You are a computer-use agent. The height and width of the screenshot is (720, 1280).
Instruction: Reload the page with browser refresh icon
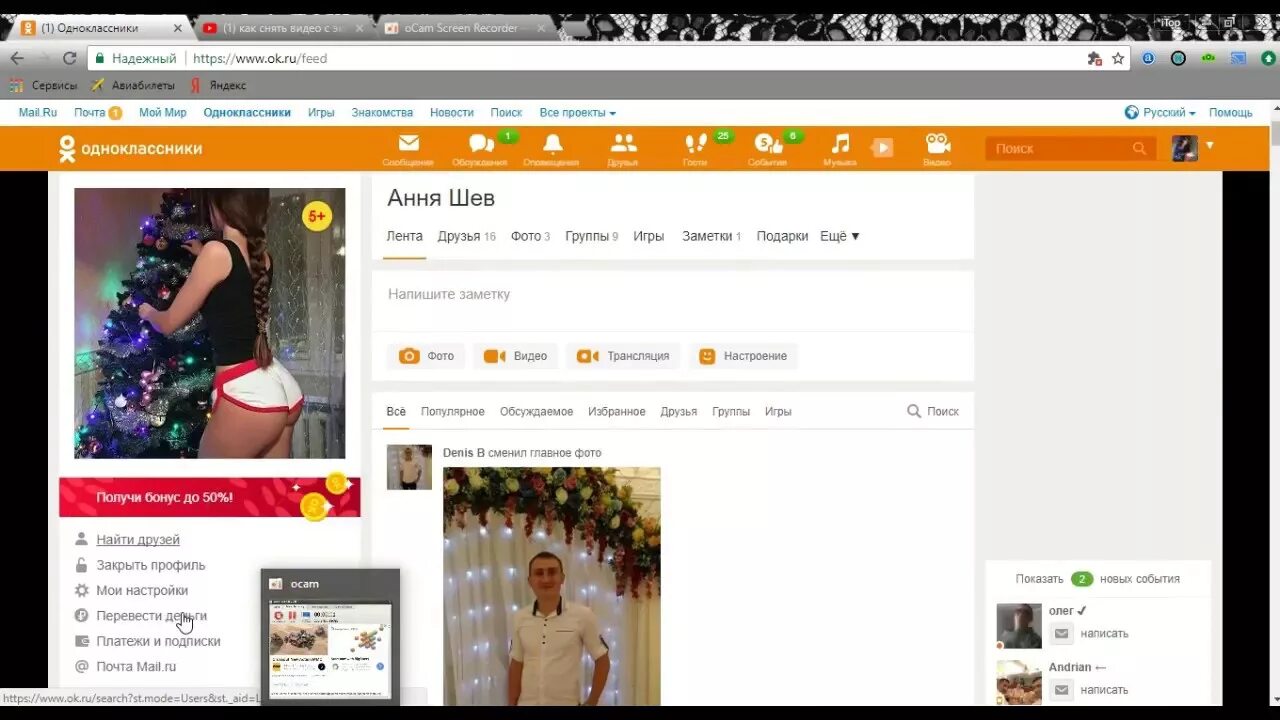(x=69, y=58)
